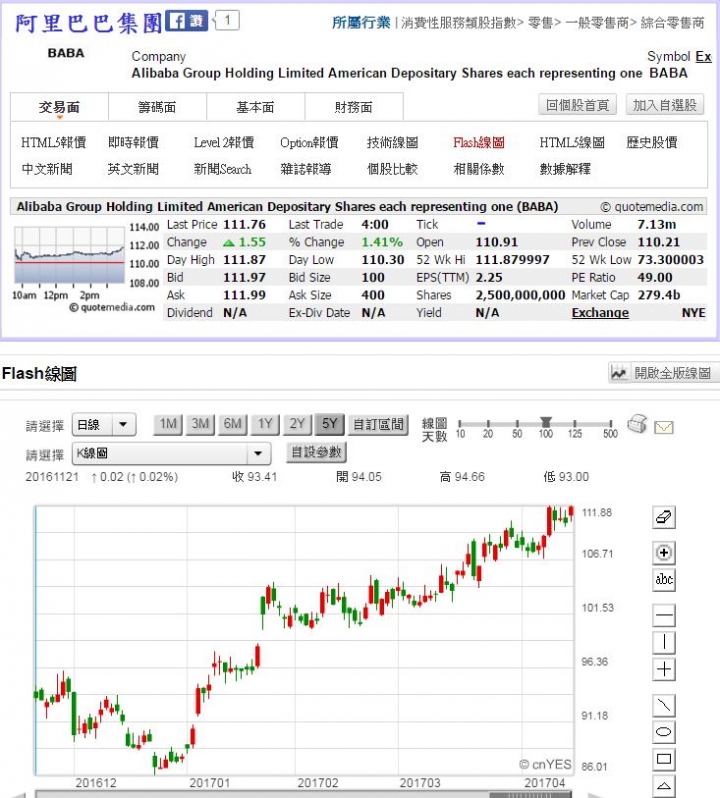Open the 相關係數 link
The height and width of the screenshot is (798, 720).
[x=479, y=169]
